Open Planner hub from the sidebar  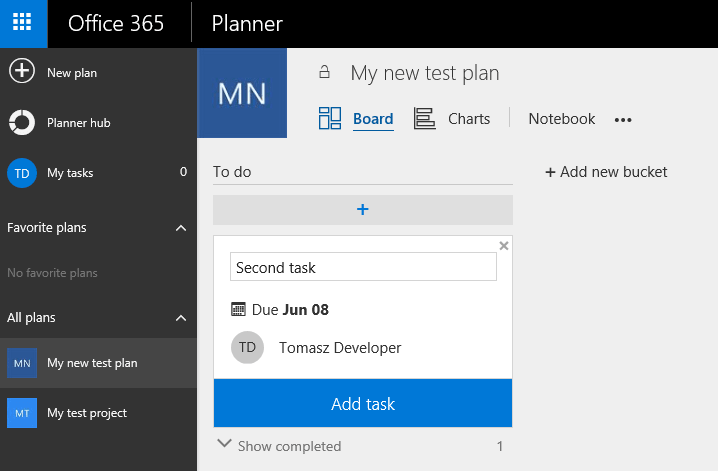79,123
